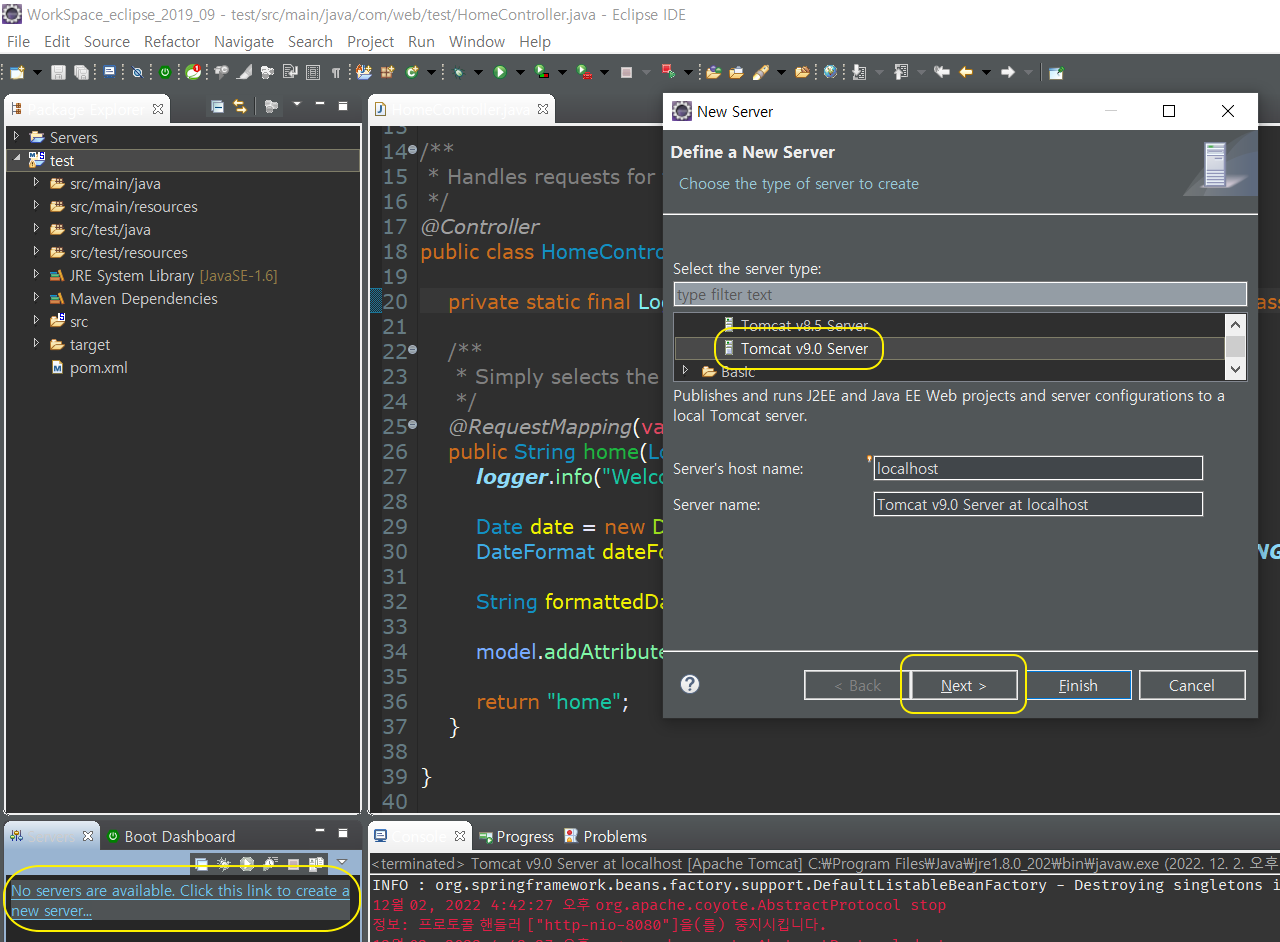This screenshot has height=942, width=1280.
Task: Click the New file wizard toolbar icon
Action: pos(17,72)
